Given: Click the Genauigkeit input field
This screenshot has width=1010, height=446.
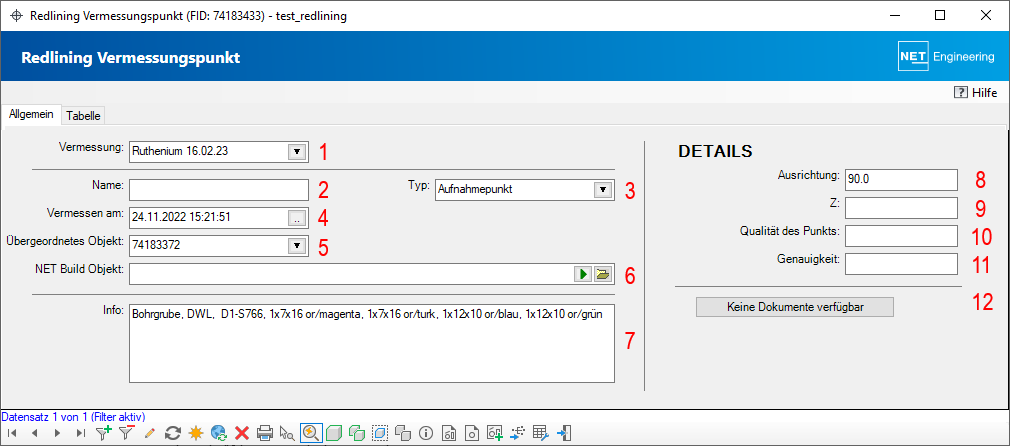Looking at the screenshot, I should [x=902, y=264].
